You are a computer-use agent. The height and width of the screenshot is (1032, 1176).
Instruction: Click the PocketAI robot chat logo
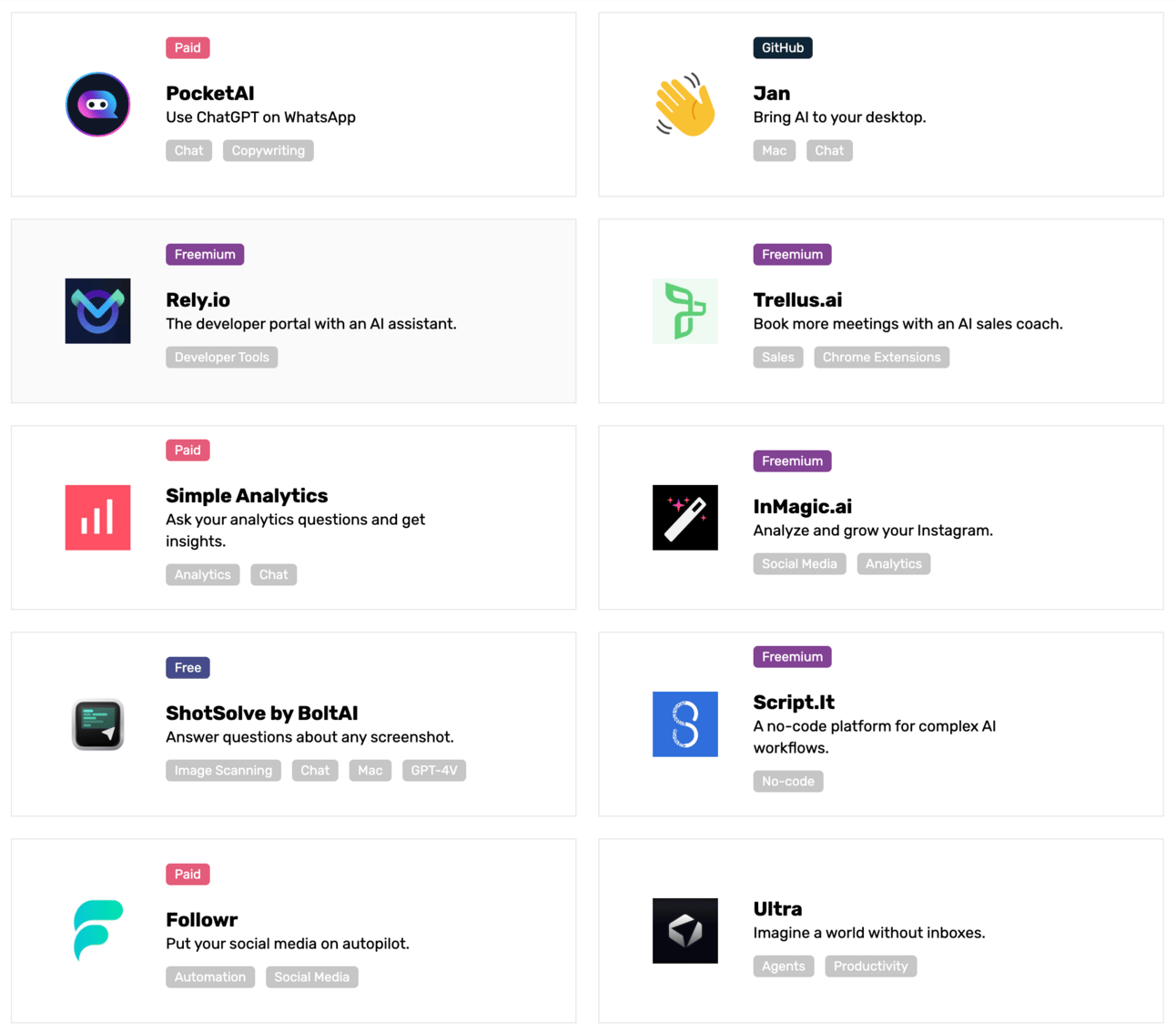click(97, 105)
